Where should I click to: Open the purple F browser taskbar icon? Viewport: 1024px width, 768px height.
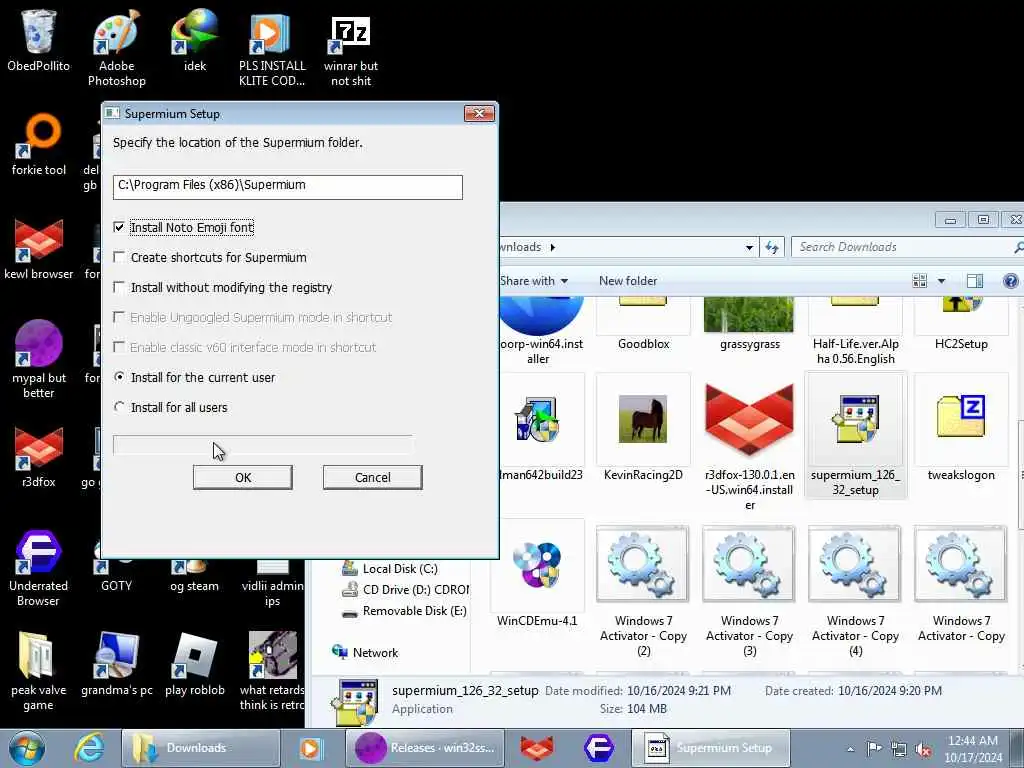pyautogui.click(x=599, y=748)
